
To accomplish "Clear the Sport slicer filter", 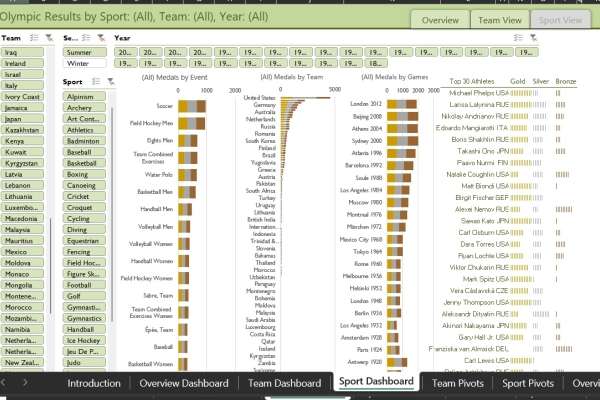I will (x=111, y=81).
